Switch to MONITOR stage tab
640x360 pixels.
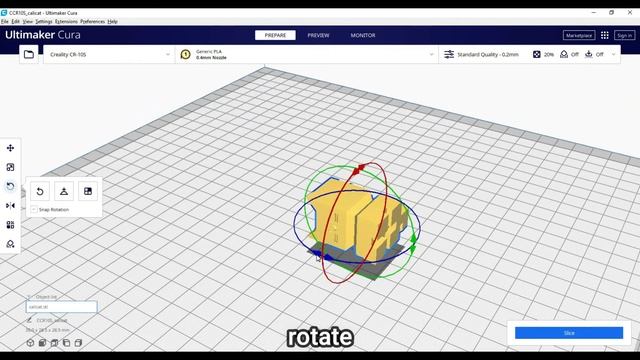tap(363, 36)
